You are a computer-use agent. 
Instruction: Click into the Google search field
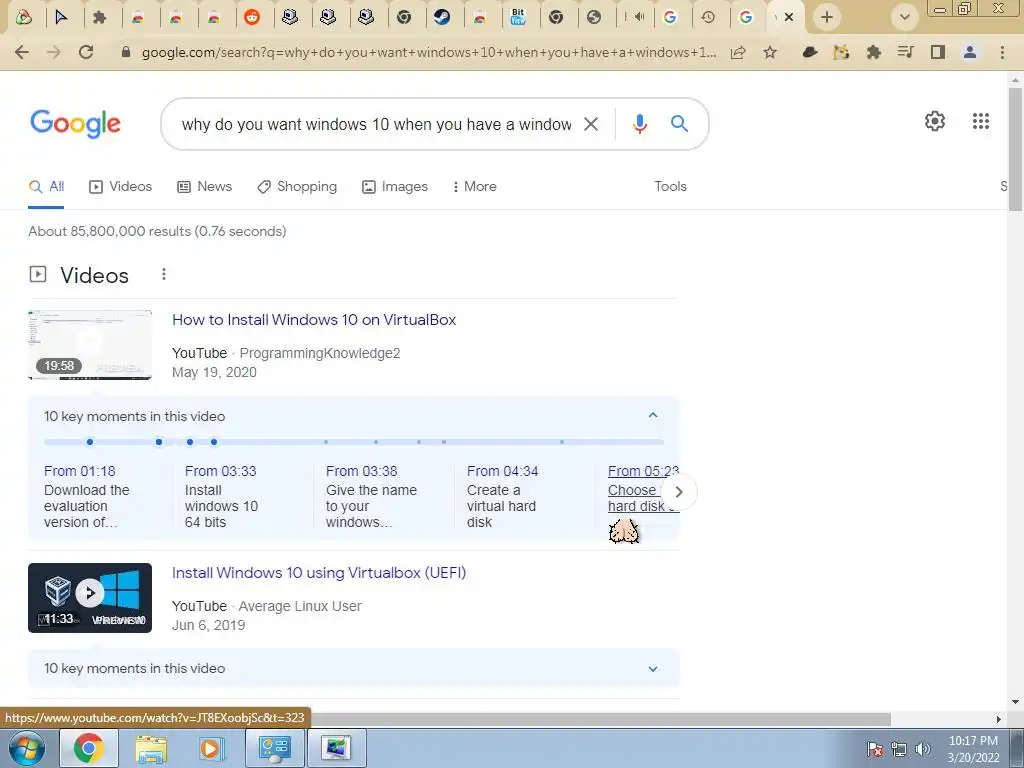tap(376, 124)
